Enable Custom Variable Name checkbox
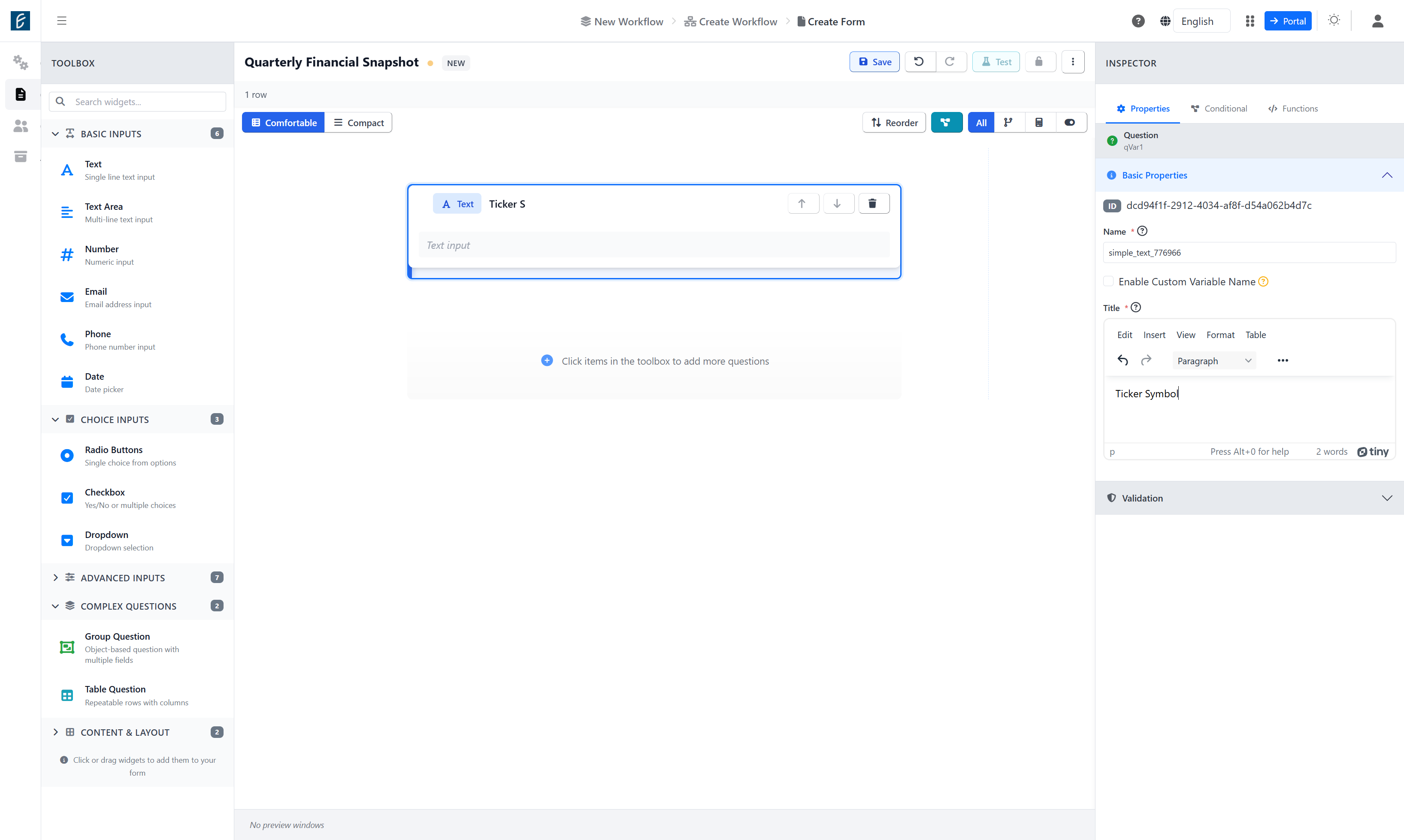The width and height of the screenshot is (1404, 840). click(1108, 281)
